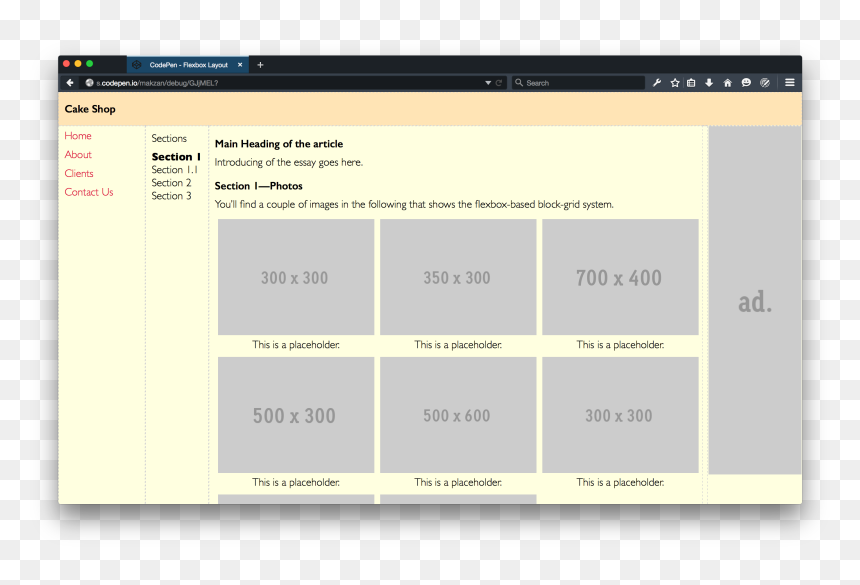This screenshot has height=585, width=860.
Task: Open the hamburger browser menu
Action: coord(790,83)
